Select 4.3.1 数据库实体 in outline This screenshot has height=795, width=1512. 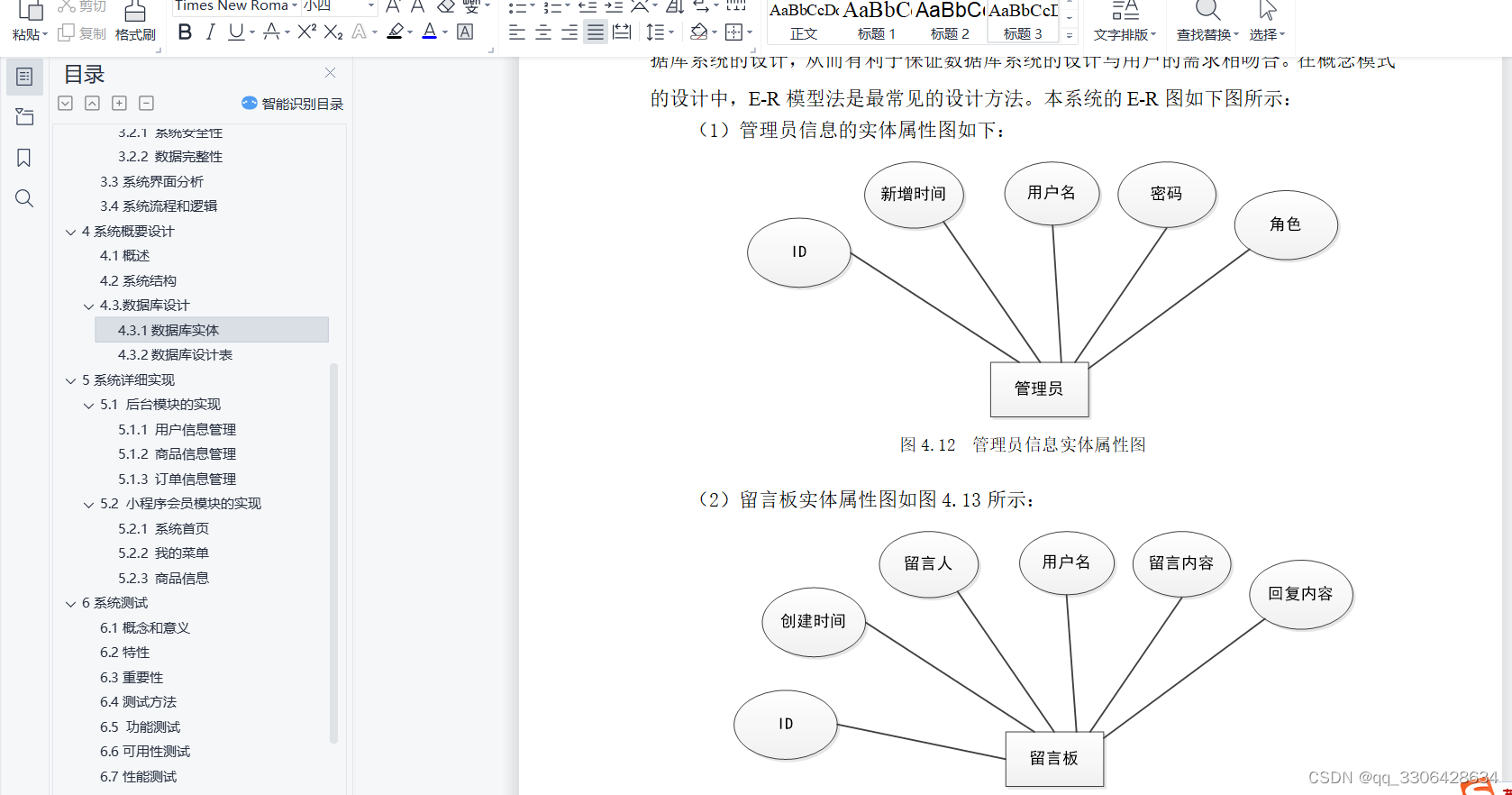click(x=212, y=330)
